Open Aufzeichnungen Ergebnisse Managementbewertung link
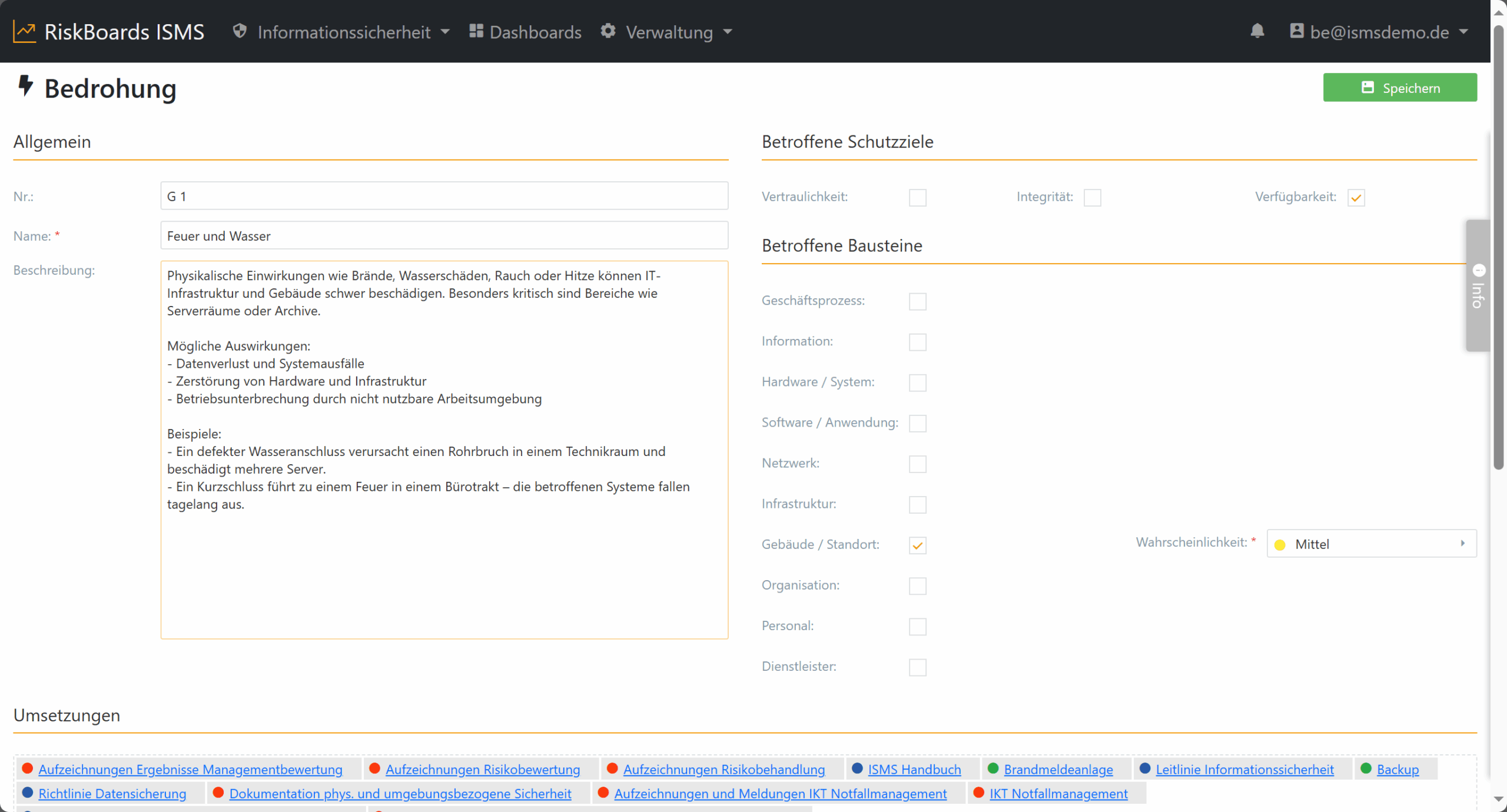This screenshot has width=1507, height=812. [190, 769]
